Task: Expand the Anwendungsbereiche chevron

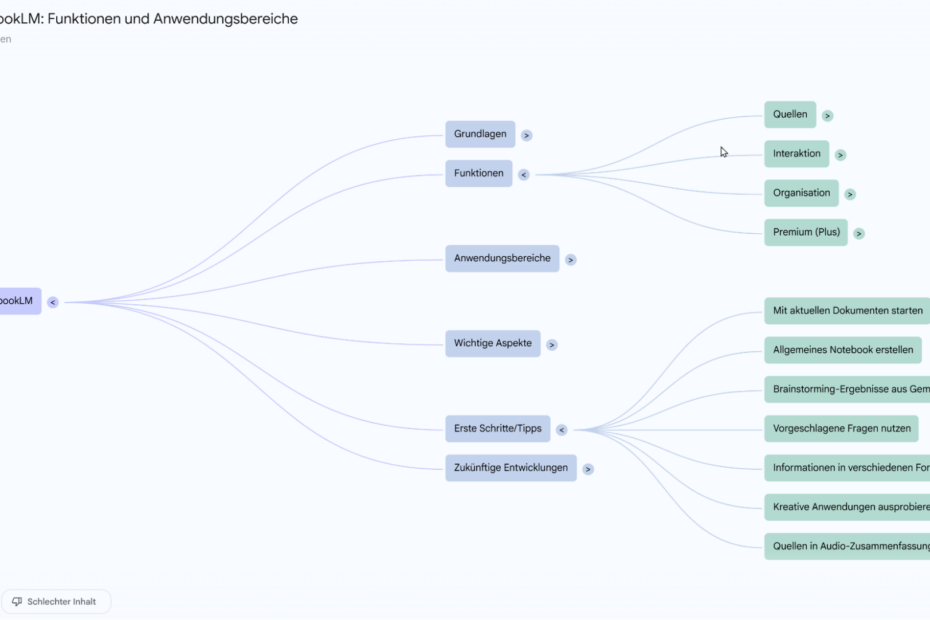Action: pos(571,260)
